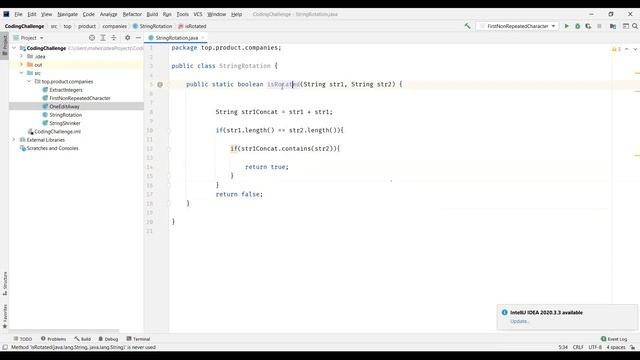
Task: Open StringShrinker class in tree
Action: coord(65,123)
